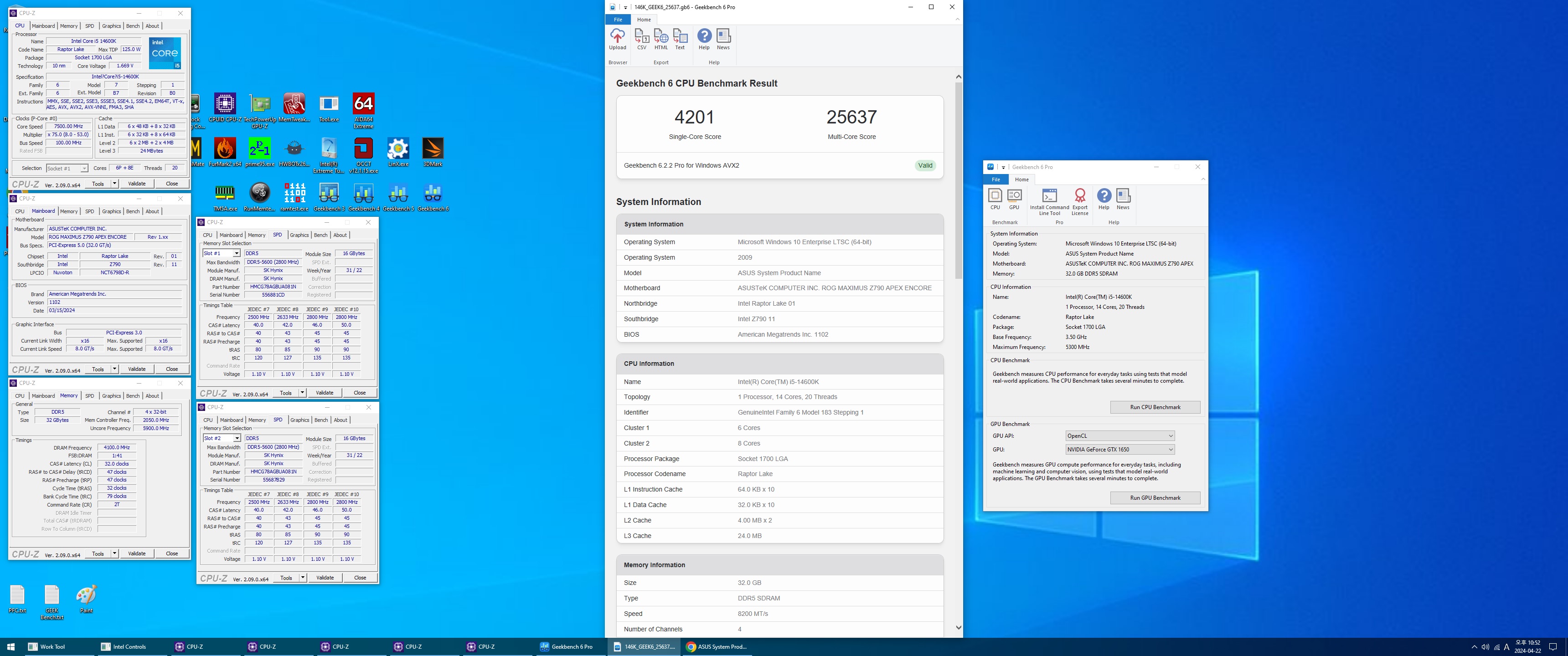The height and width of the screenshot is (656, 1568).
Task: Select the Paint shortcut on desktop
Action: coord(87,599)
